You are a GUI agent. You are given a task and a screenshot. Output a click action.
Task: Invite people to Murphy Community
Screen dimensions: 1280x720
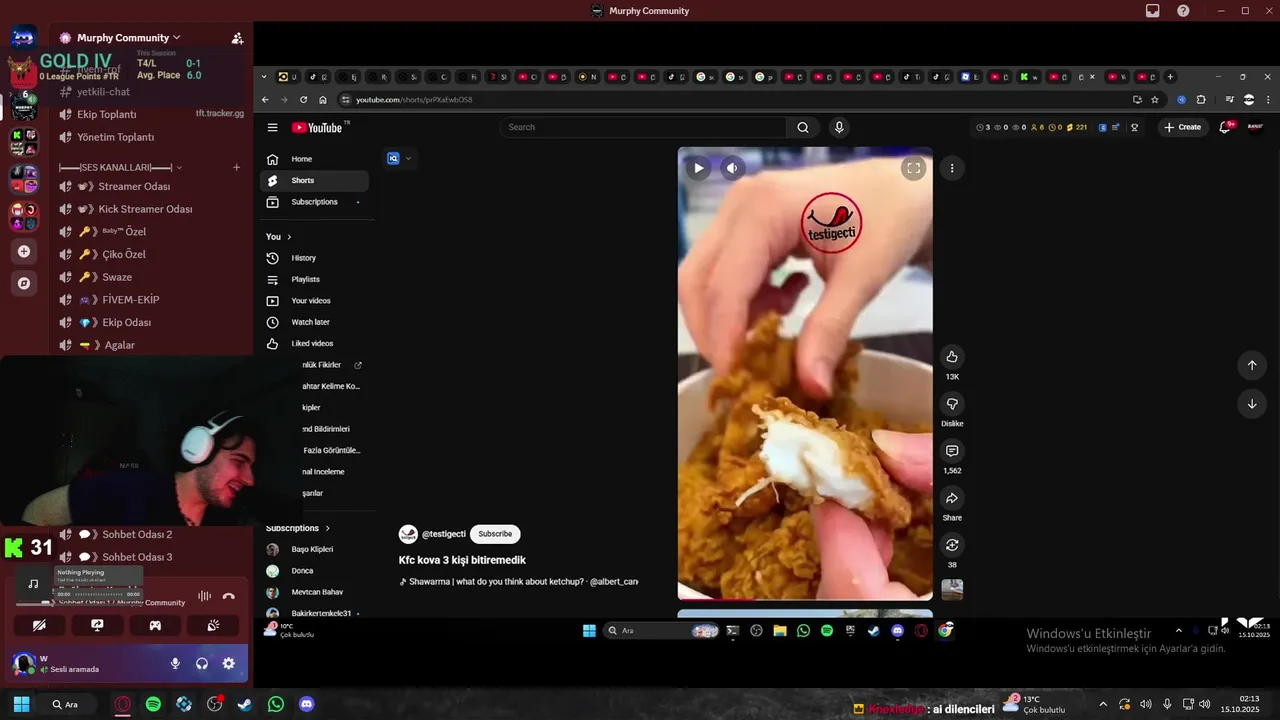[x=237, y=38]
